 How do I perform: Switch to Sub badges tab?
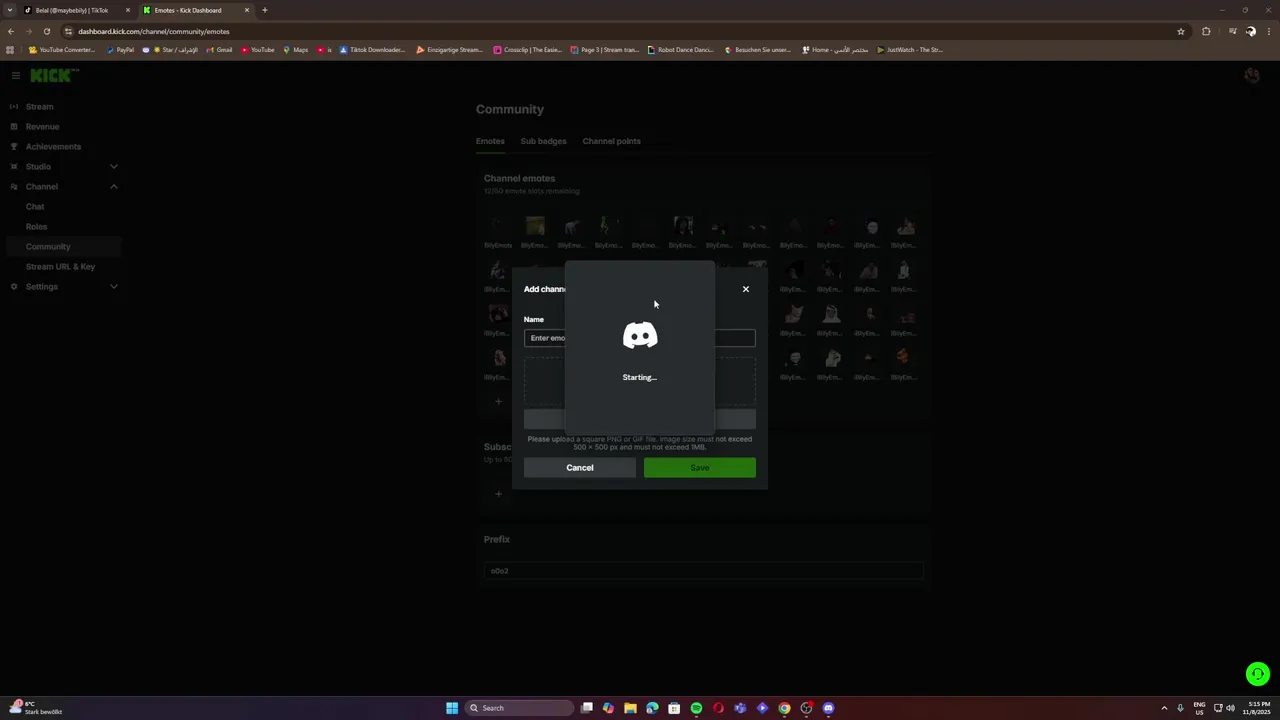click(x=543, y=141)
